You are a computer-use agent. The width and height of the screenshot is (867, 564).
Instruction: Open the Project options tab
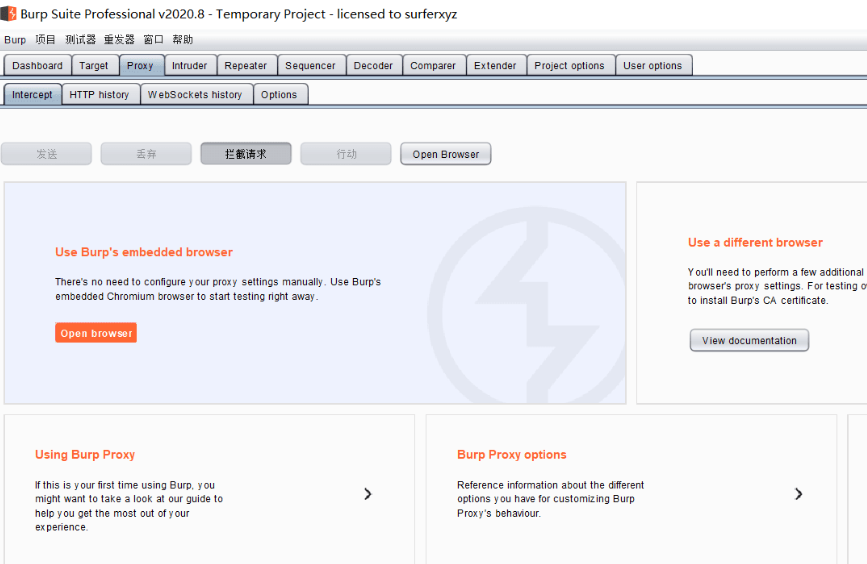[570, 65]
